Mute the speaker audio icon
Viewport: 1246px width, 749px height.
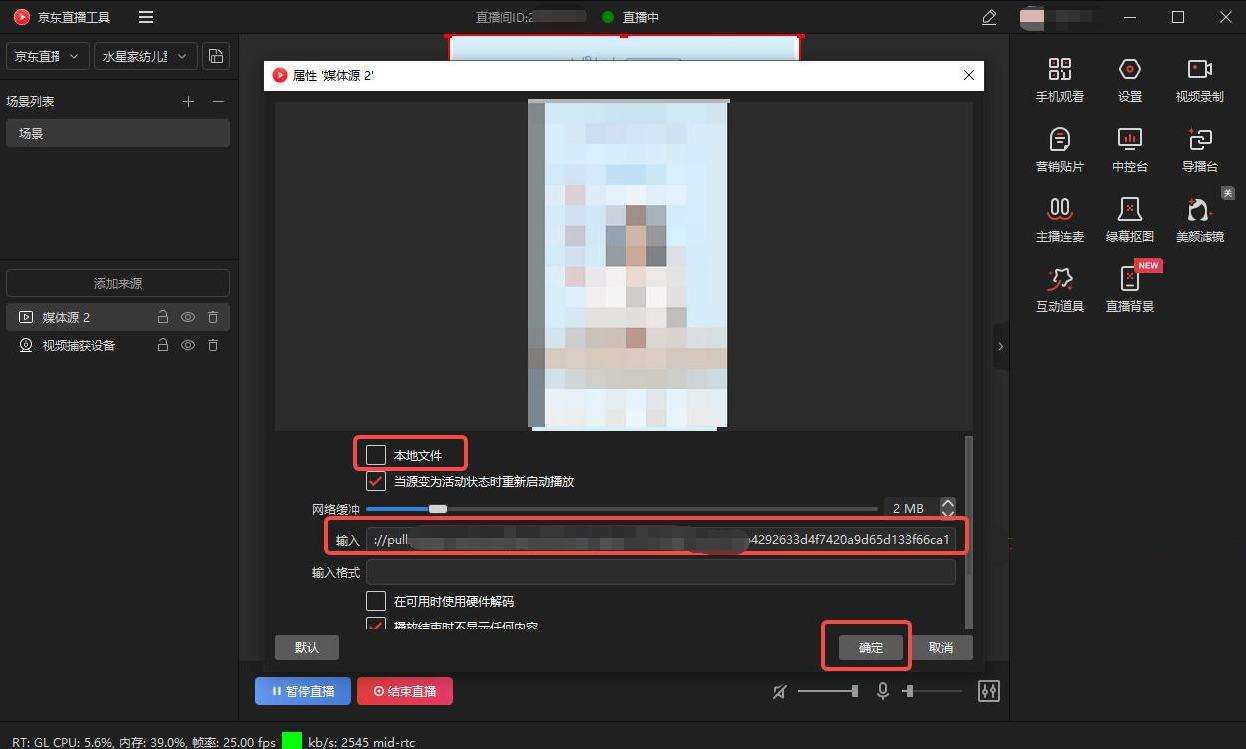pyautogui.click(x=781, y=691)
